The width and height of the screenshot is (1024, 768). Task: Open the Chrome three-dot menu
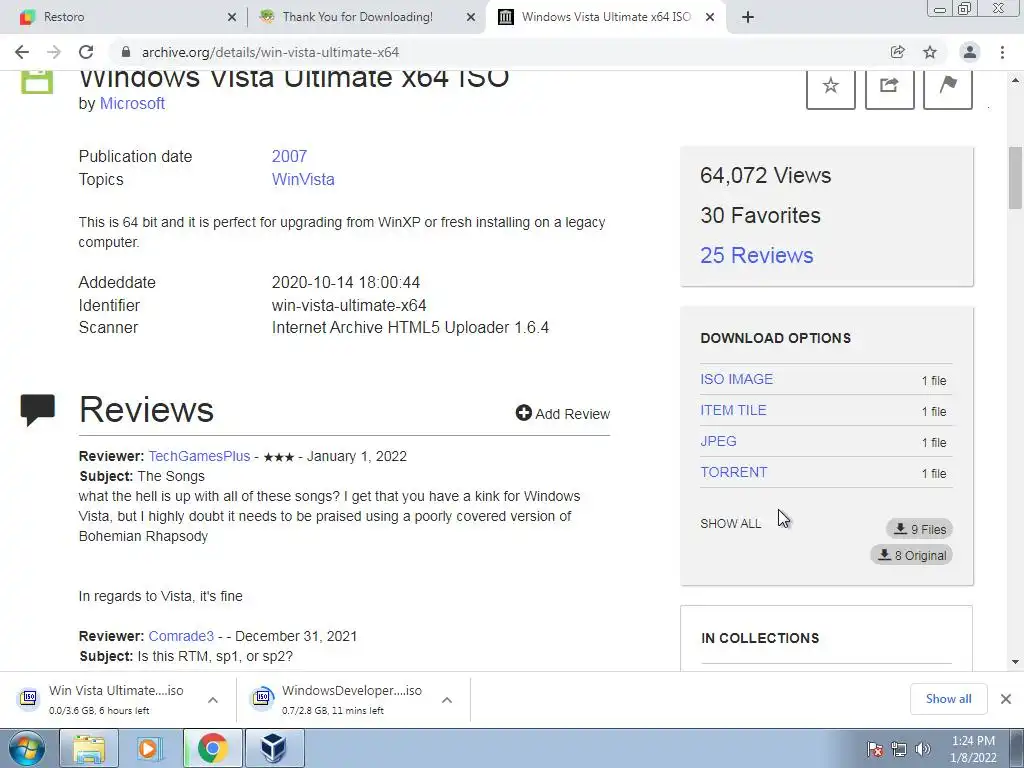(1002, 52)
